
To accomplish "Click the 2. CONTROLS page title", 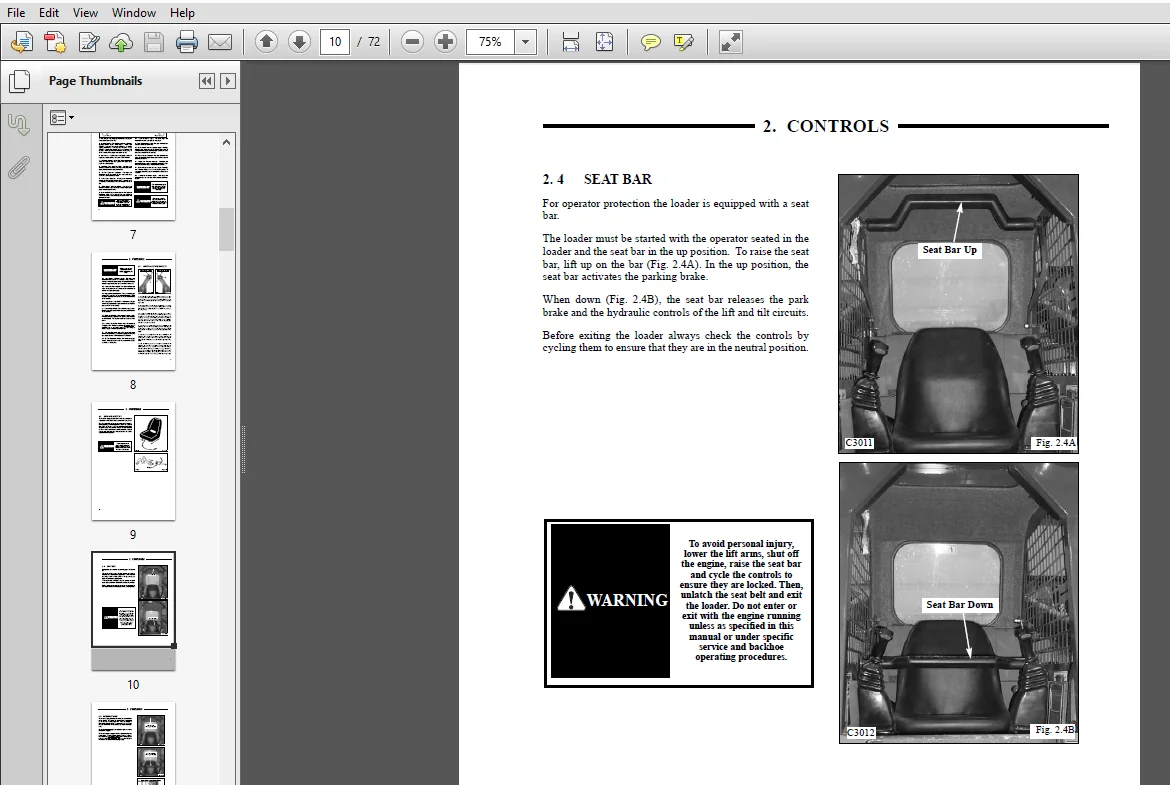I will pyautogui.click(x=825, y=126).
